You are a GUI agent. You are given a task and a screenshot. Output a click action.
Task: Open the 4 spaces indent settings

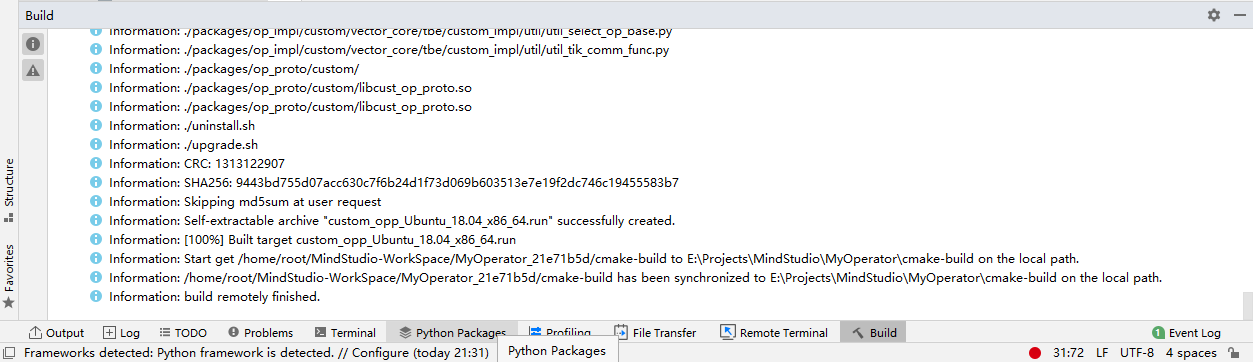tap(1191, 353)
